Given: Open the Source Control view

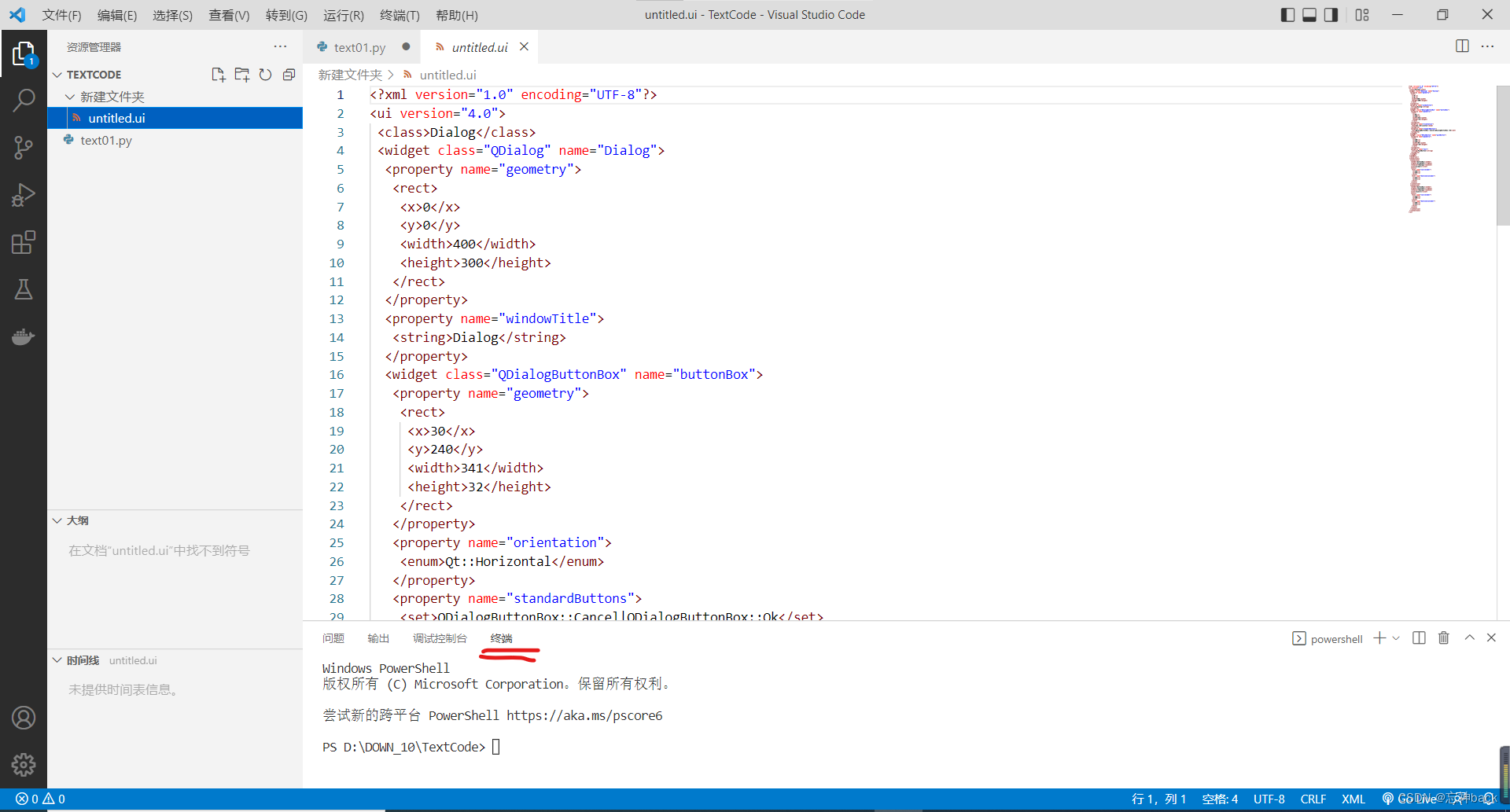Looking at the screenshot, I should coord(24,147).
